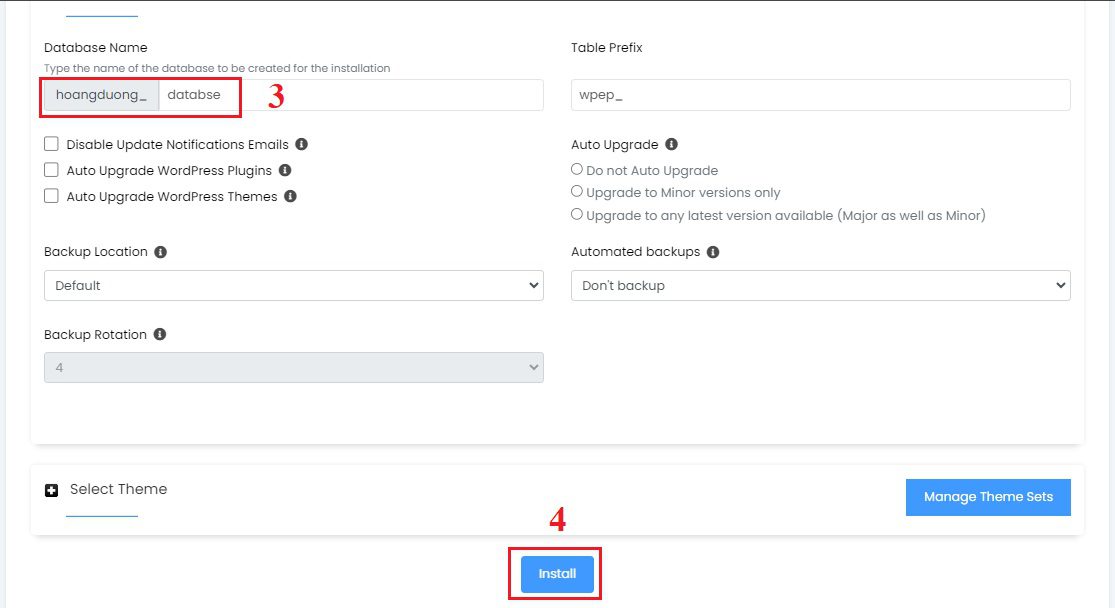Viewport: 1115px width, 608px height.
Task: Choose Upgrade to Minor versions only
Action: (x=577, y=191)
